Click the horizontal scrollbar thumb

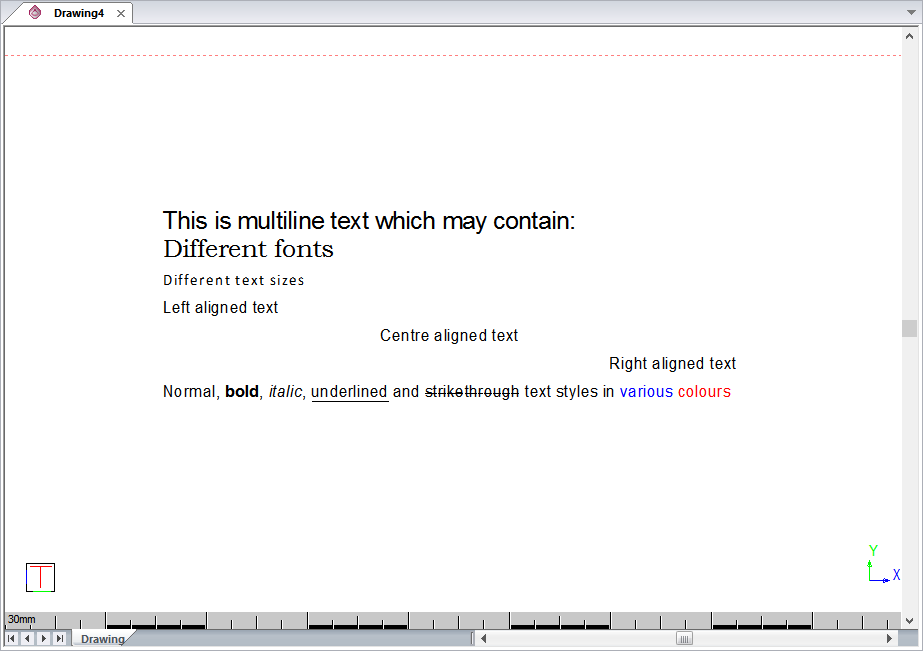pos(685,638)
